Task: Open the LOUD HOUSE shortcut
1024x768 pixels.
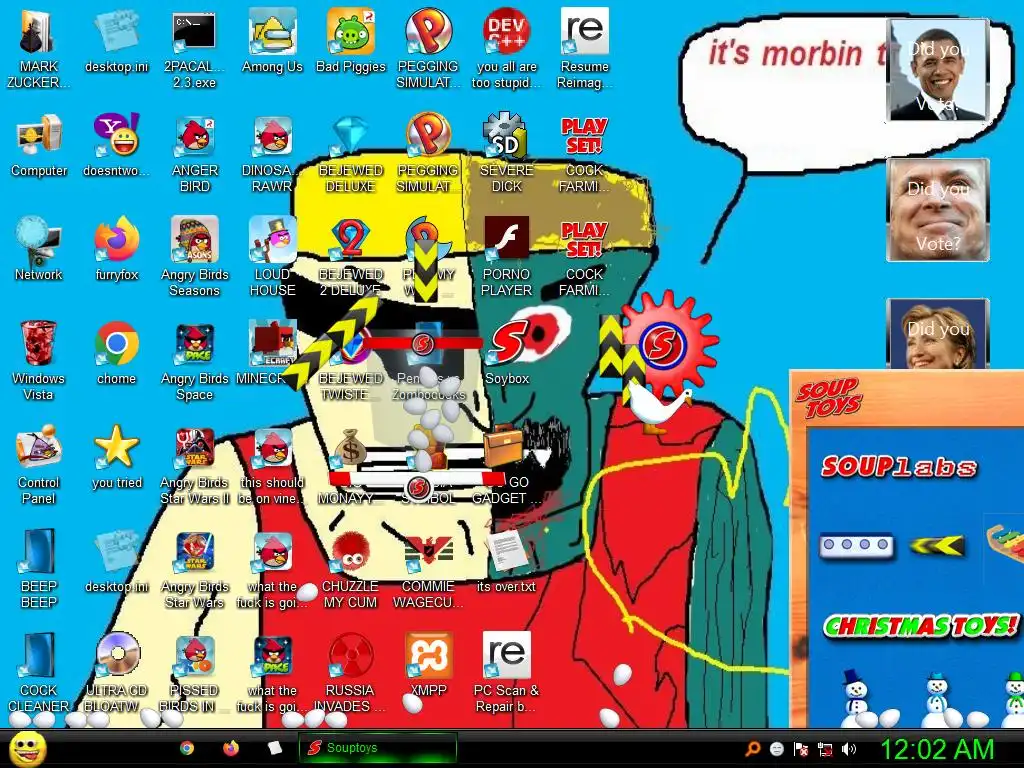Action: point(272,257)
